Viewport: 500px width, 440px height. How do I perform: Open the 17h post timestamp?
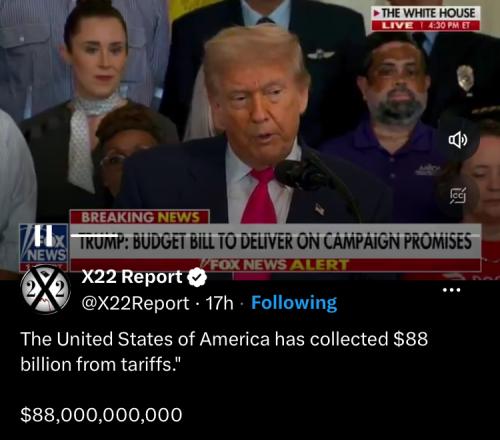219,303
